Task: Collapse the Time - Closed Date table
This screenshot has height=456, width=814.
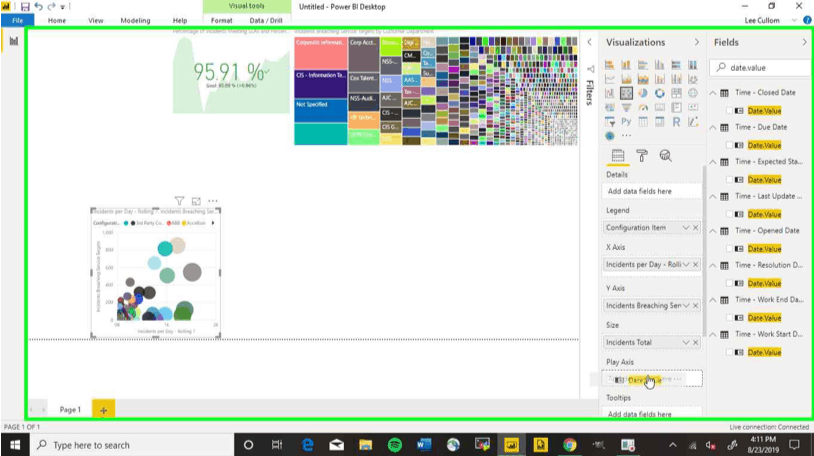Action: (713, 93)
